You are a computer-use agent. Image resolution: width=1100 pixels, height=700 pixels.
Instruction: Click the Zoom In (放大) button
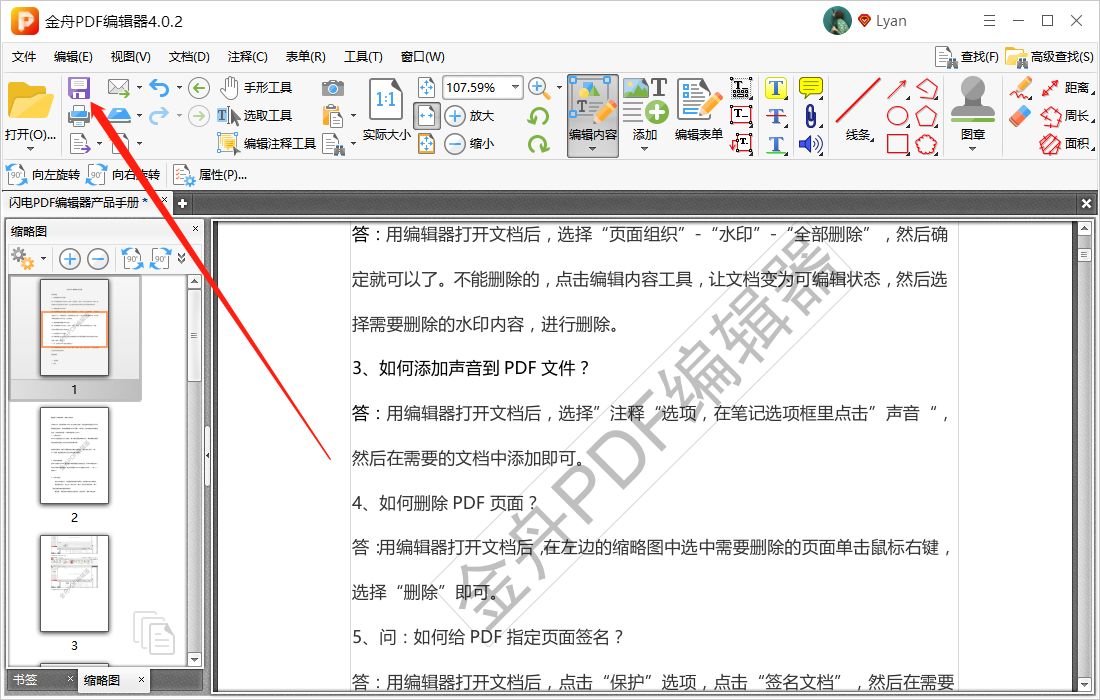pyautogui.click(x=469, y=116)
